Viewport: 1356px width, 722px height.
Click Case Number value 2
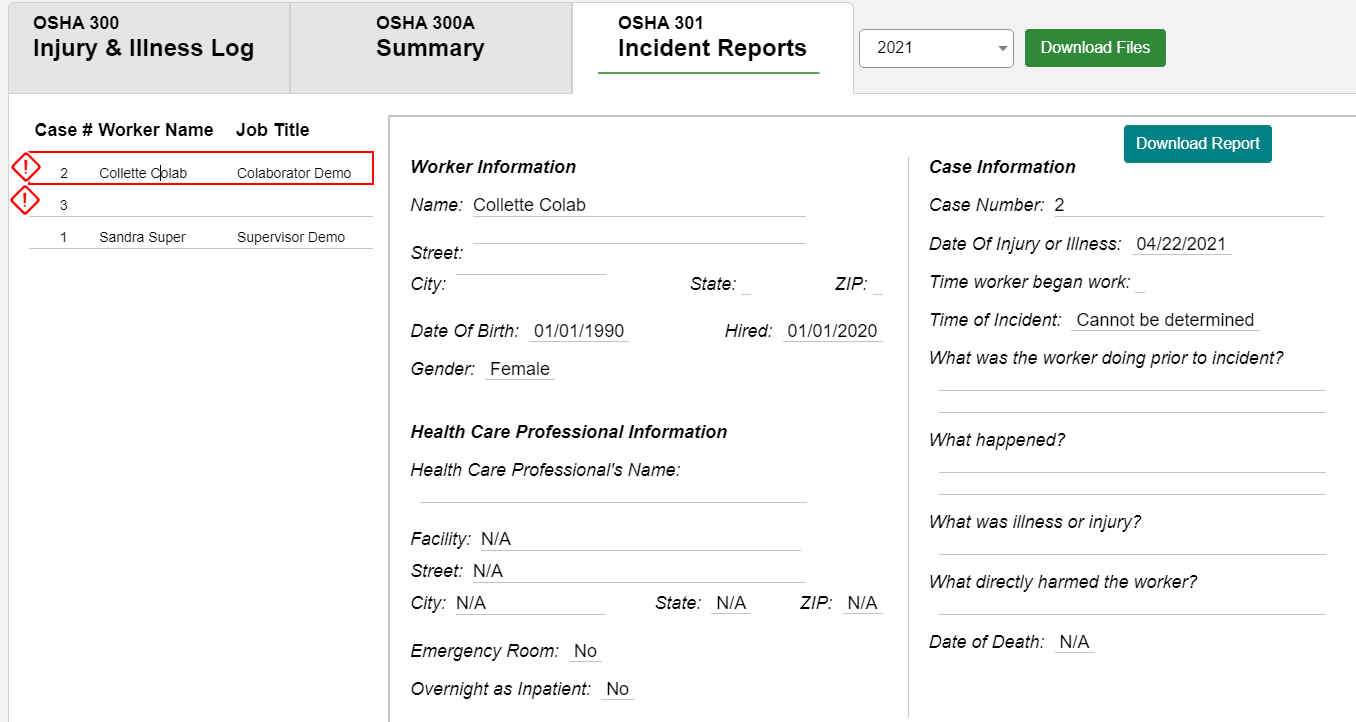pos(1189,205)
